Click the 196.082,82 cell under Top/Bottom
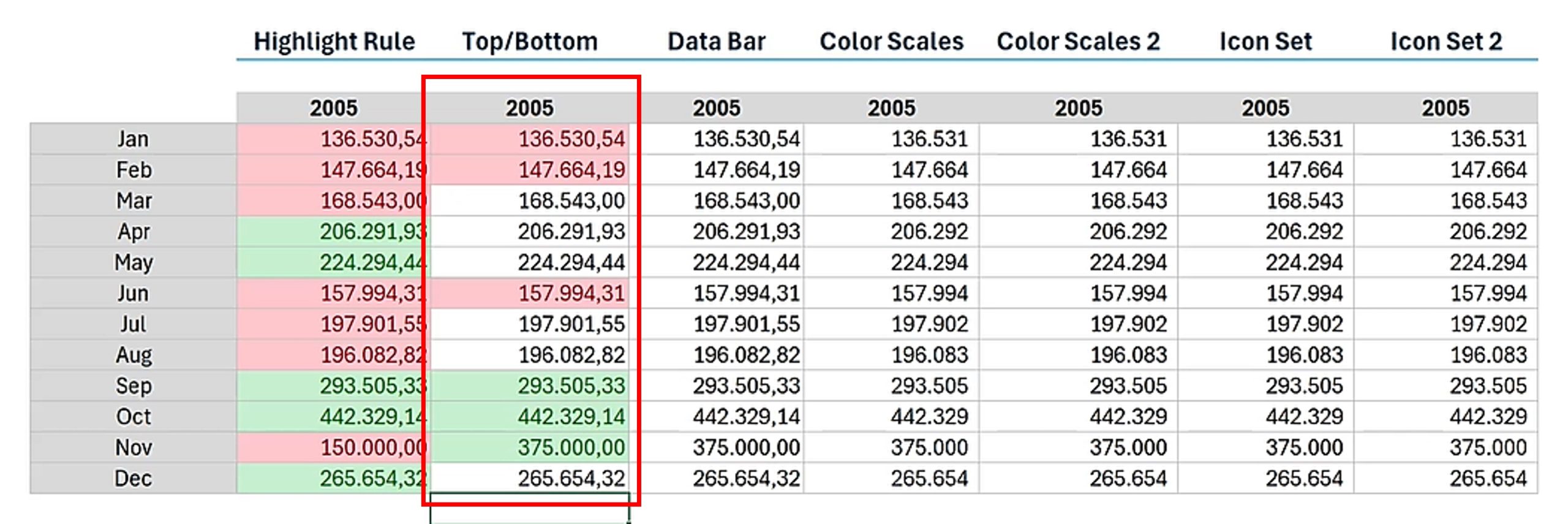 [530, 355]
